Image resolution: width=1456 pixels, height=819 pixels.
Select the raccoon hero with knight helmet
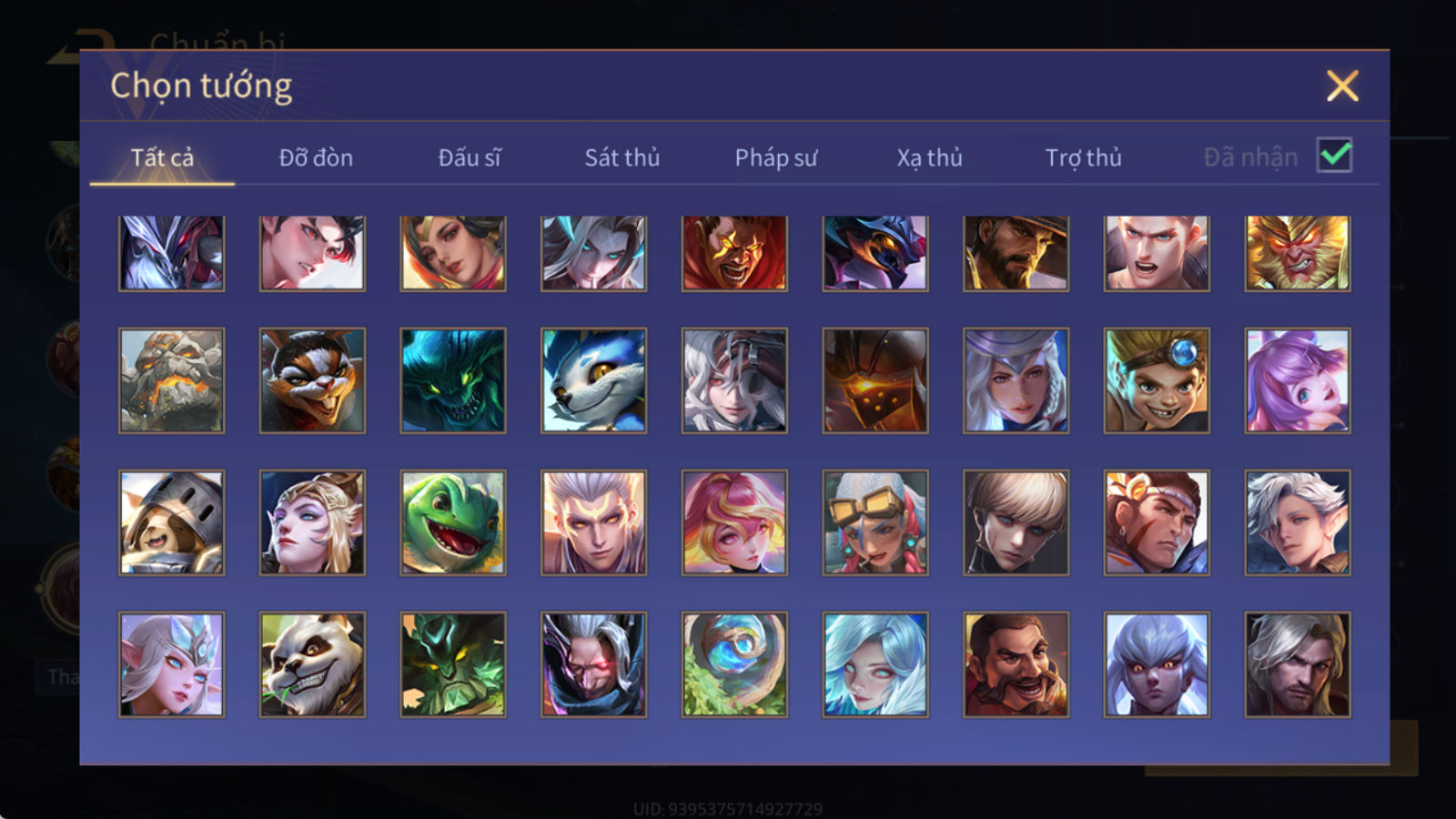coord(171,522)
